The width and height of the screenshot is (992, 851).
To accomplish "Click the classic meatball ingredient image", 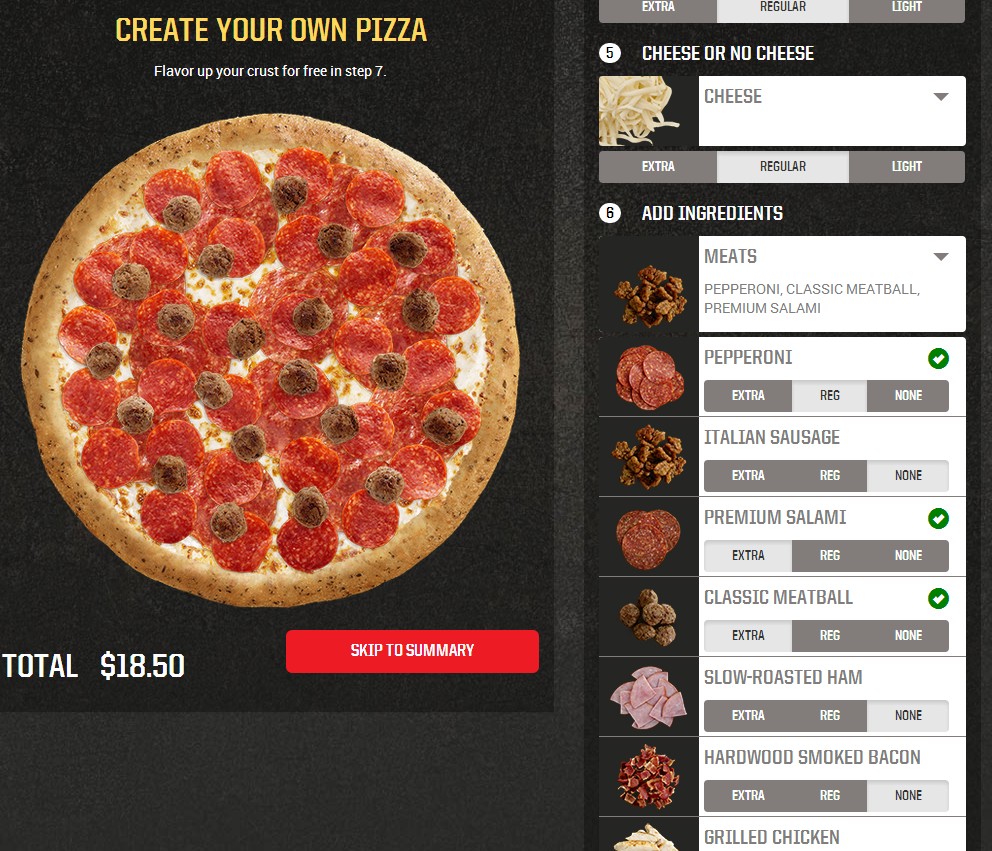I will tap(648, 617).
